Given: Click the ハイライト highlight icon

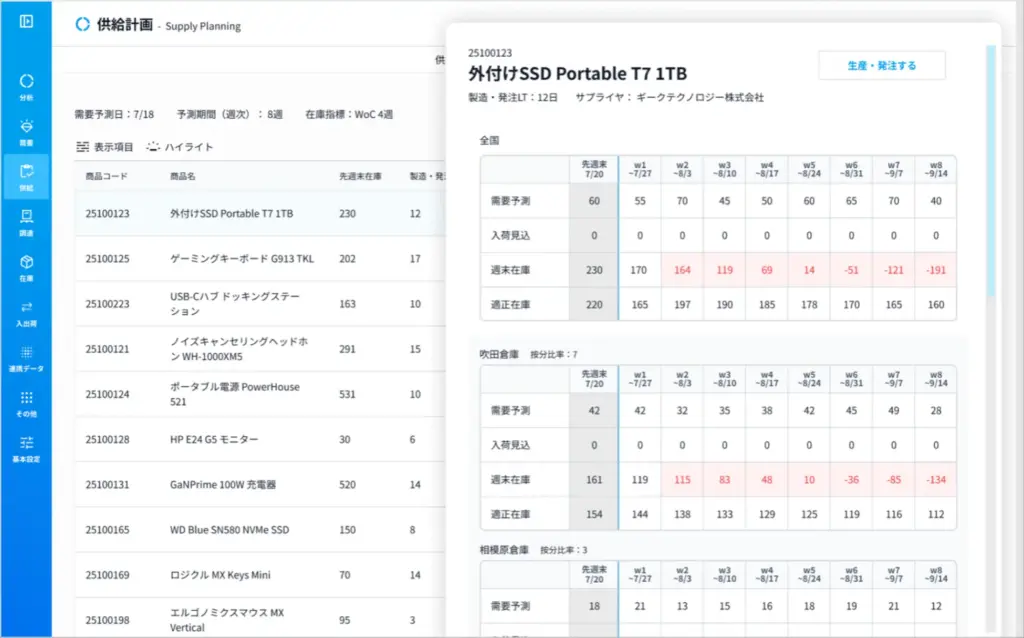Looking at the screenshot, I should 153,147.
